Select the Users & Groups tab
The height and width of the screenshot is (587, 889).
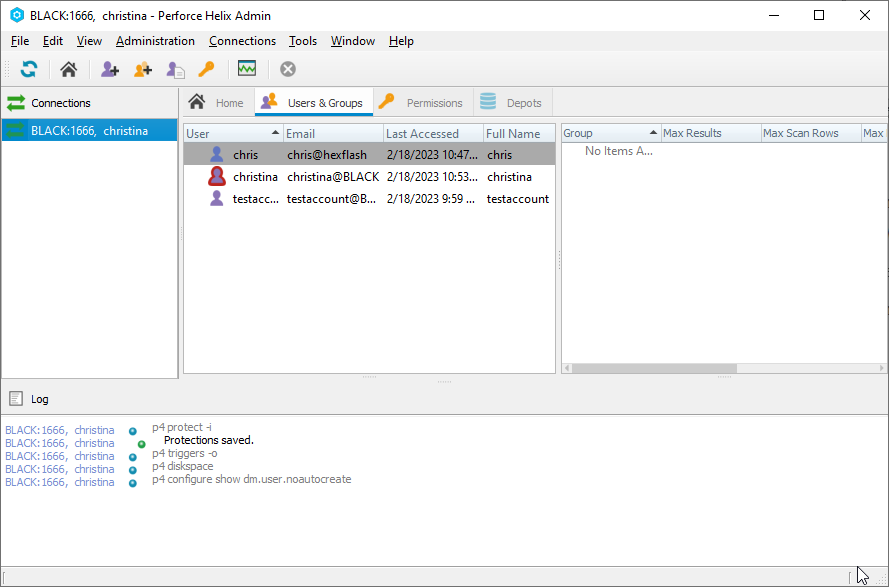314,103
